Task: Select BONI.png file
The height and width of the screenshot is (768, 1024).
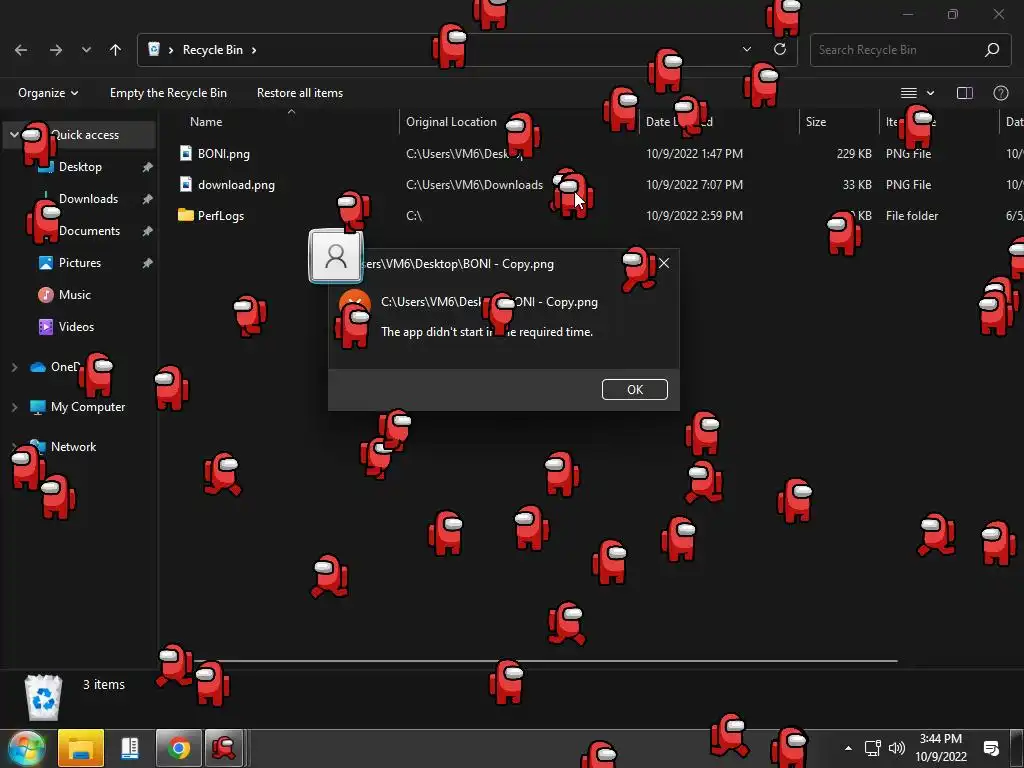Action: point(223,153)
